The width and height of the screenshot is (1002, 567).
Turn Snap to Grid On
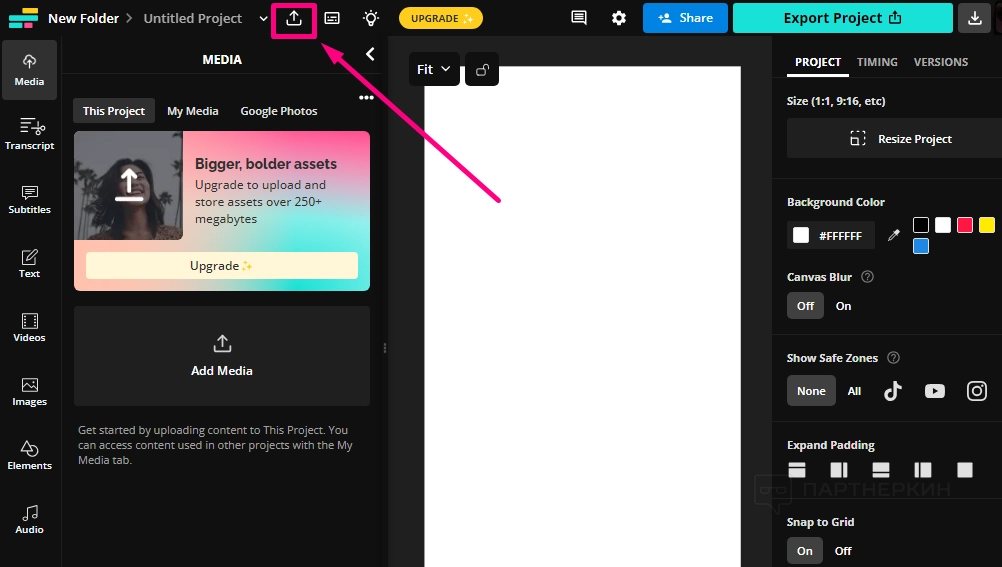click(x=805, y=550)
